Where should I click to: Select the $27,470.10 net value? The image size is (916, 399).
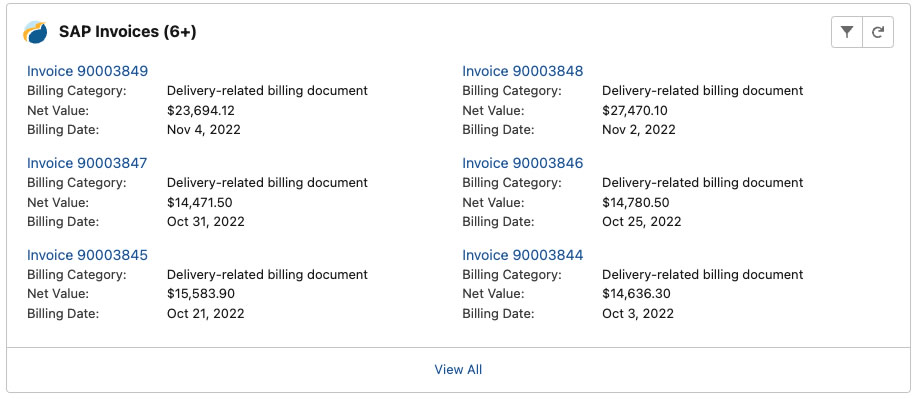click(x=635, y=110)
